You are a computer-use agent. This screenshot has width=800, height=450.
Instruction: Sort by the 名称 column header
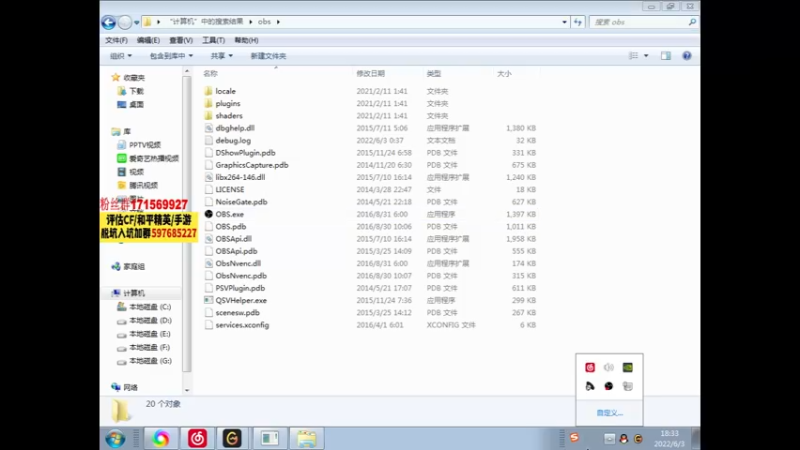210,73
